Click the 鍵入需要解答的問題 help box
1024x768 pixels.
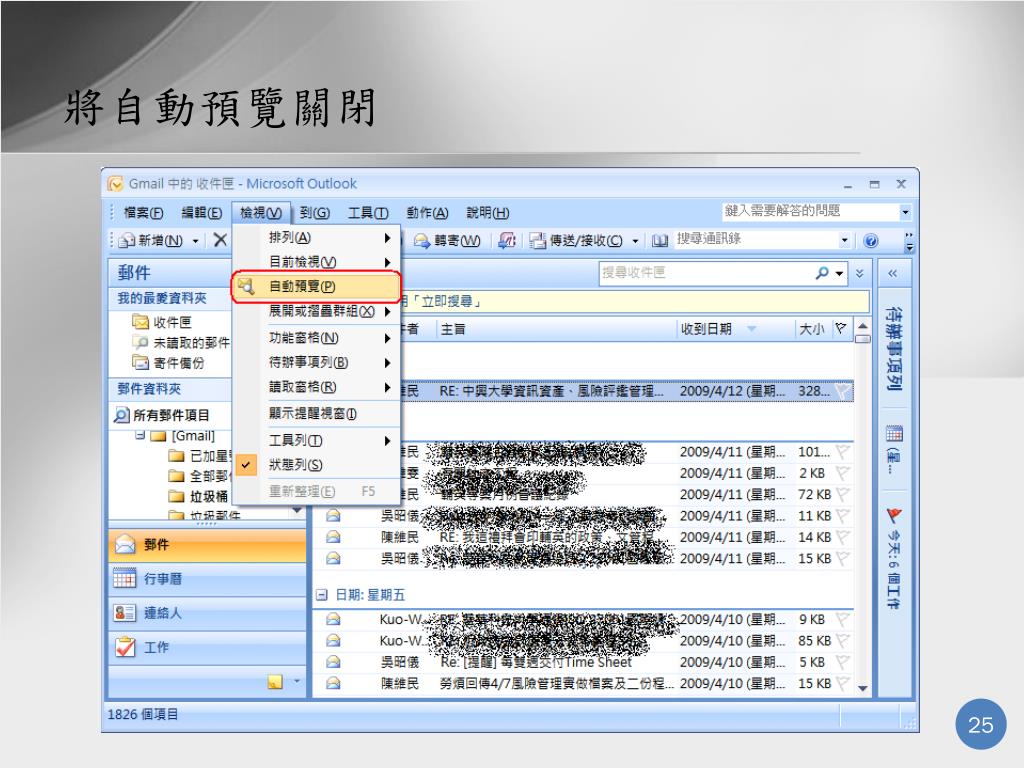tap(810, 211)
